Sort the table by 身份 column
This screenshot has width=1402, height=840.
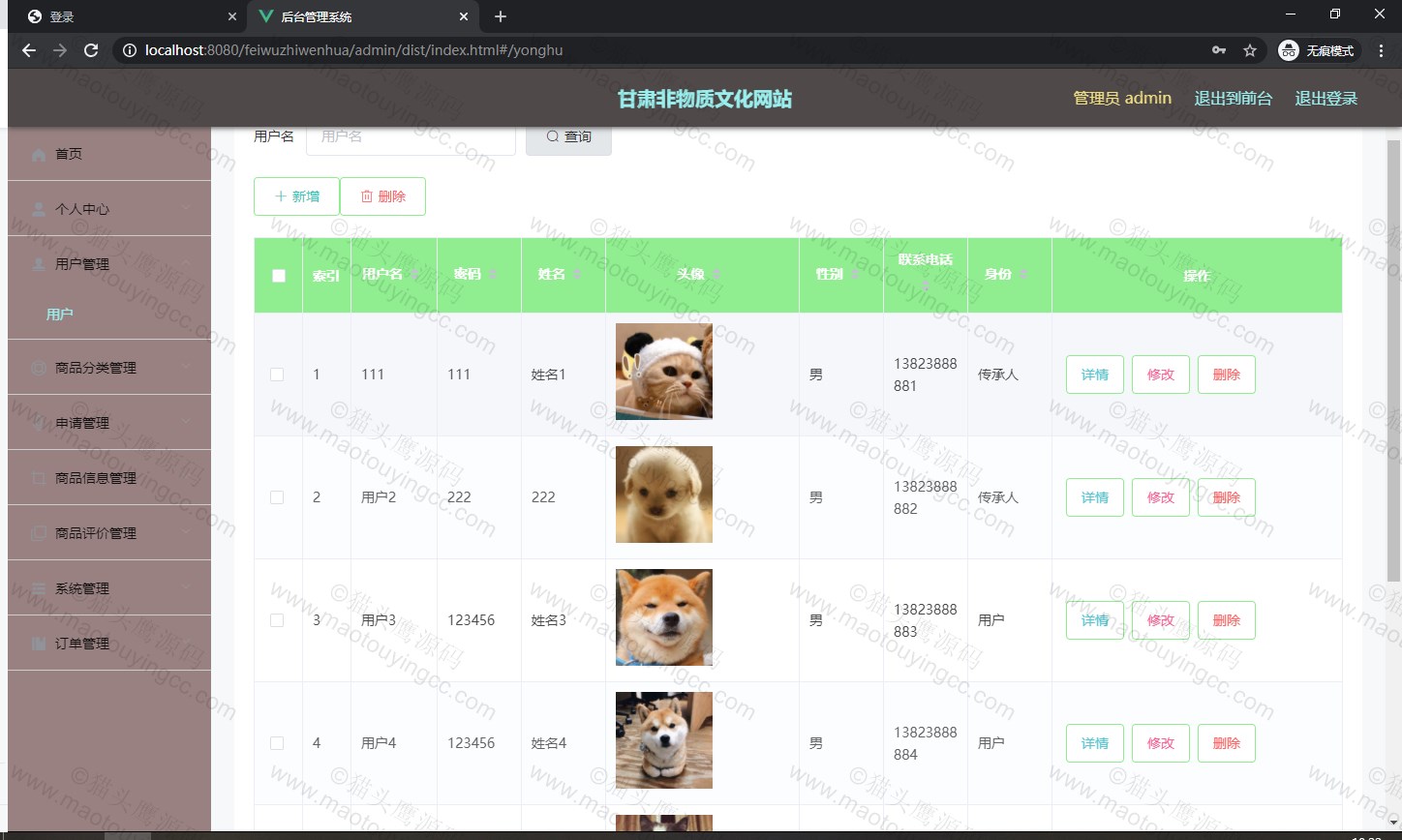[1023, 275]
